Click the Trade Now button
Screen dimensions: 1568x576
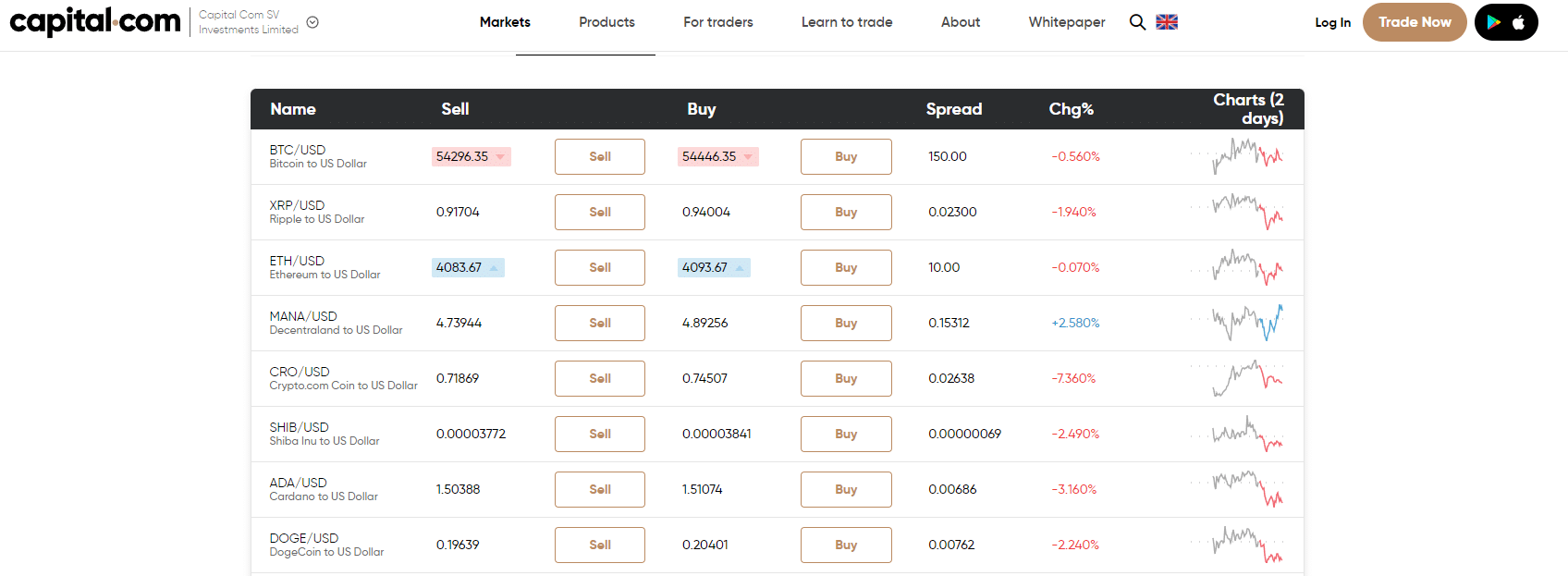tap(1415, 22)
